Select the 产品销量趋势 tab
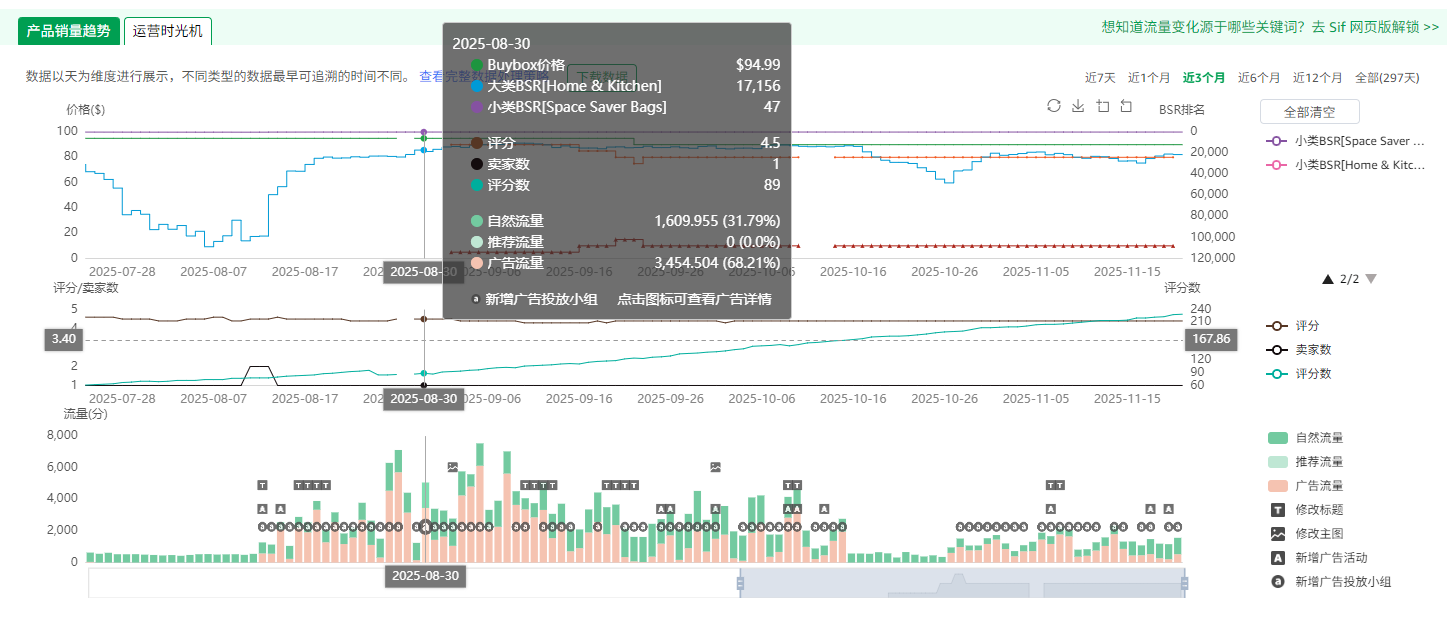 tap(69, 31)
